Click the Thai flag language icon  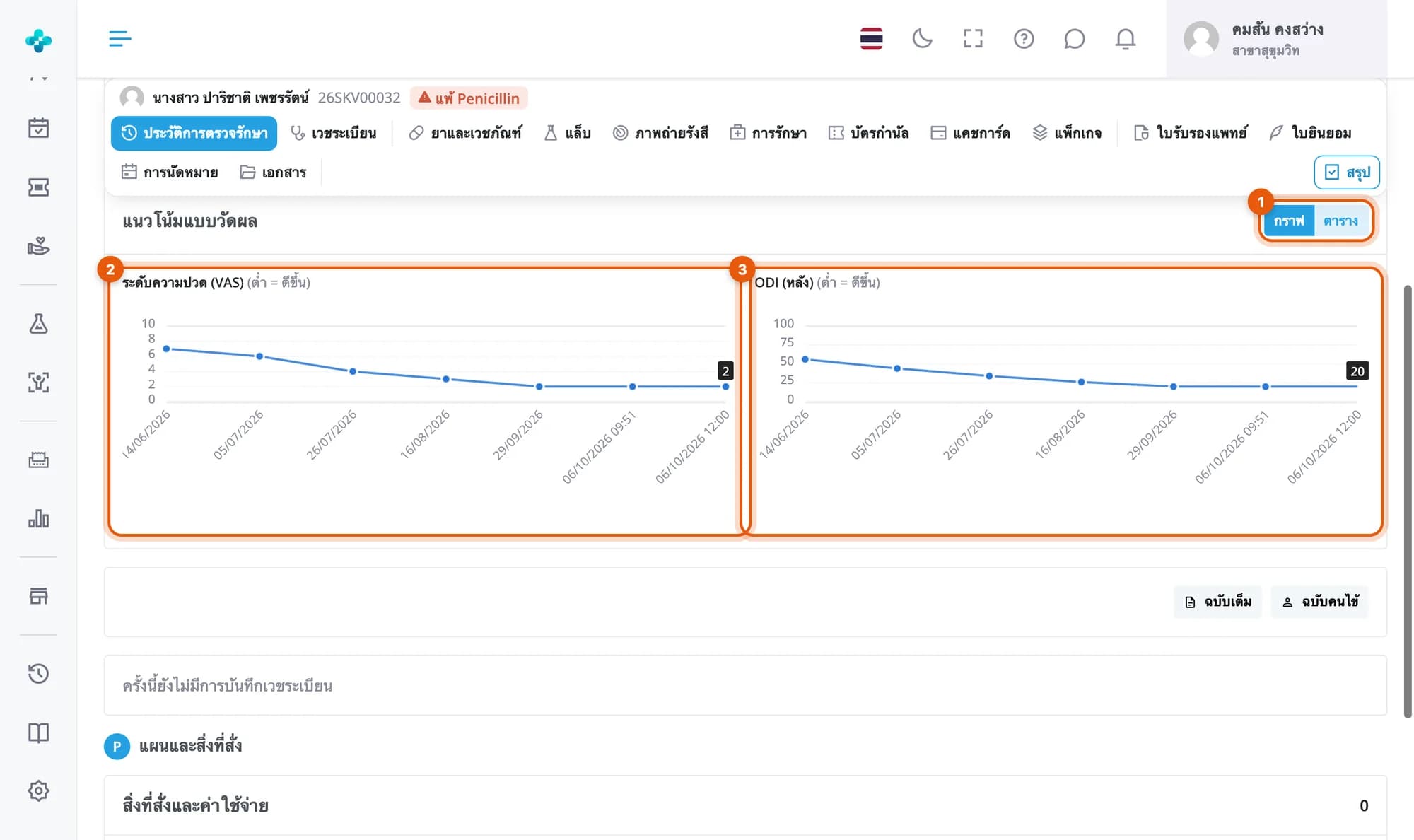pos(871,38)
